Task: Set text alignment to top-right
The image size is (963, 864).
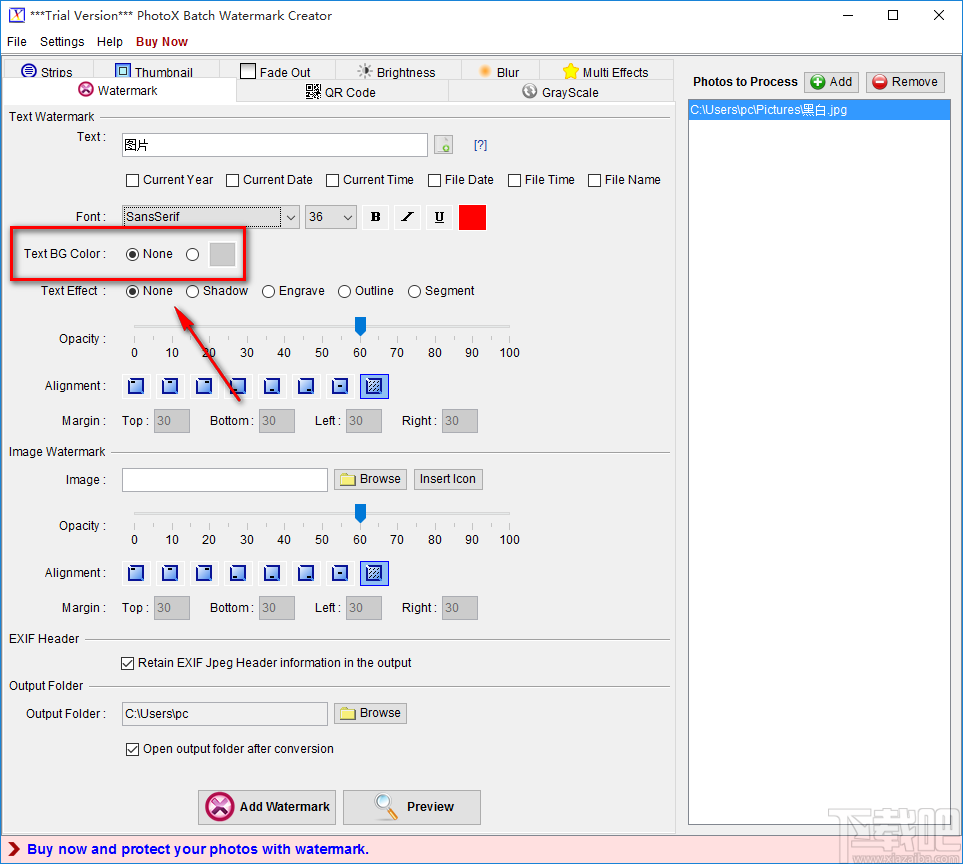Action: [204, 386]
